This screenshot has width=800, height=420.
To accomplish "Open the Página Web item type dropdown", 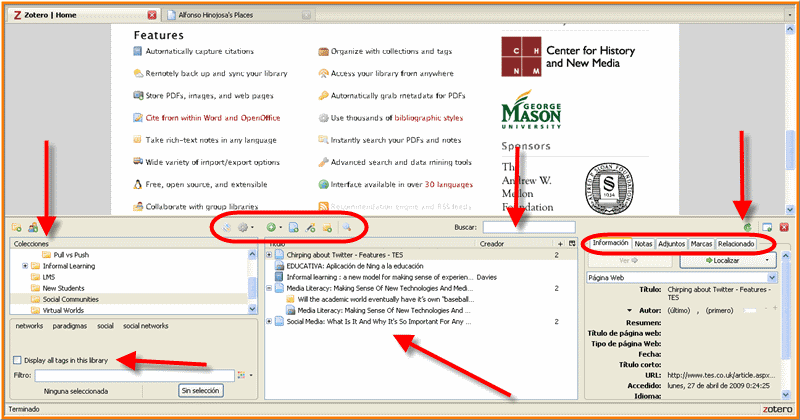I will click(x=772, y=278).
